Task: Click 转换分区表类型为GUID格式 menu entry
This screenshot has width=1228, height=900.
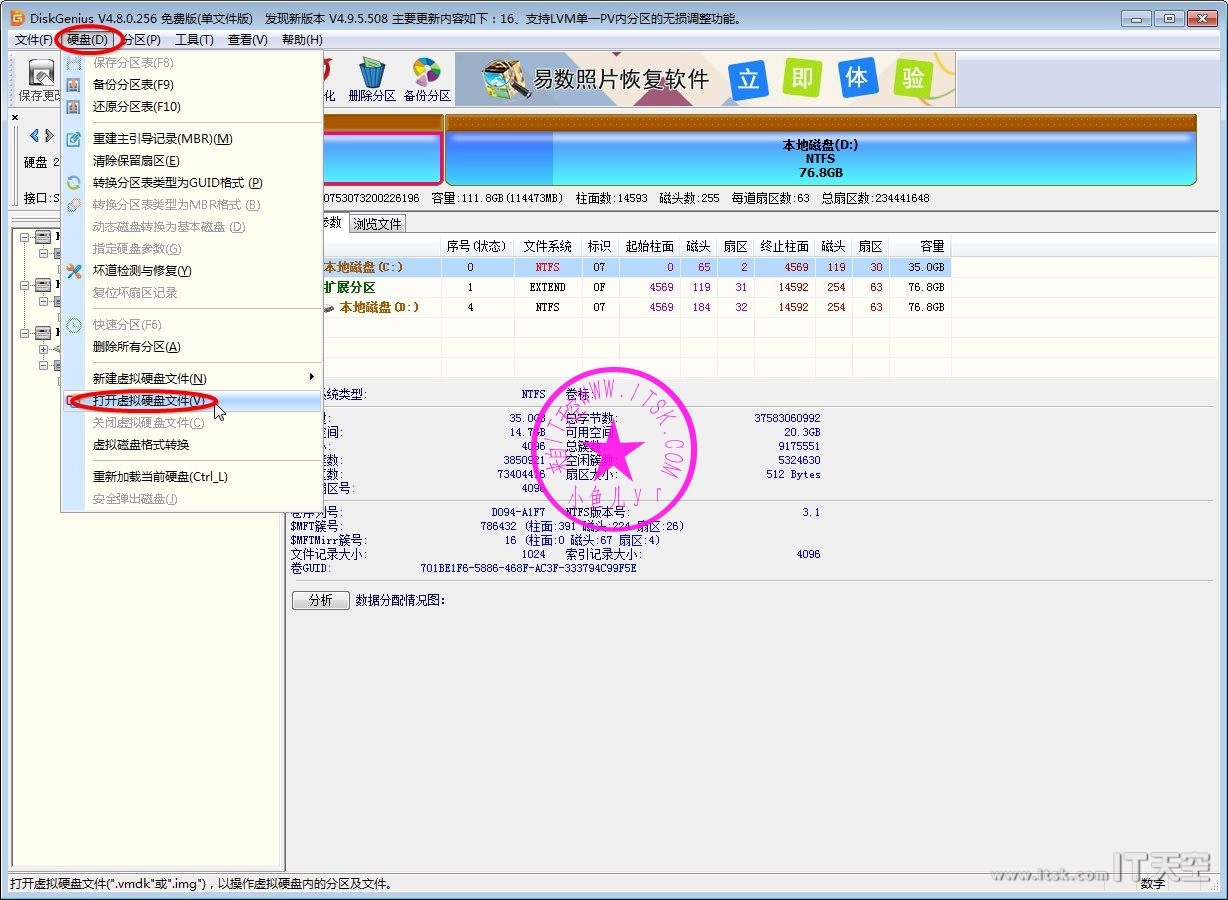Action: tap(177, 183)
